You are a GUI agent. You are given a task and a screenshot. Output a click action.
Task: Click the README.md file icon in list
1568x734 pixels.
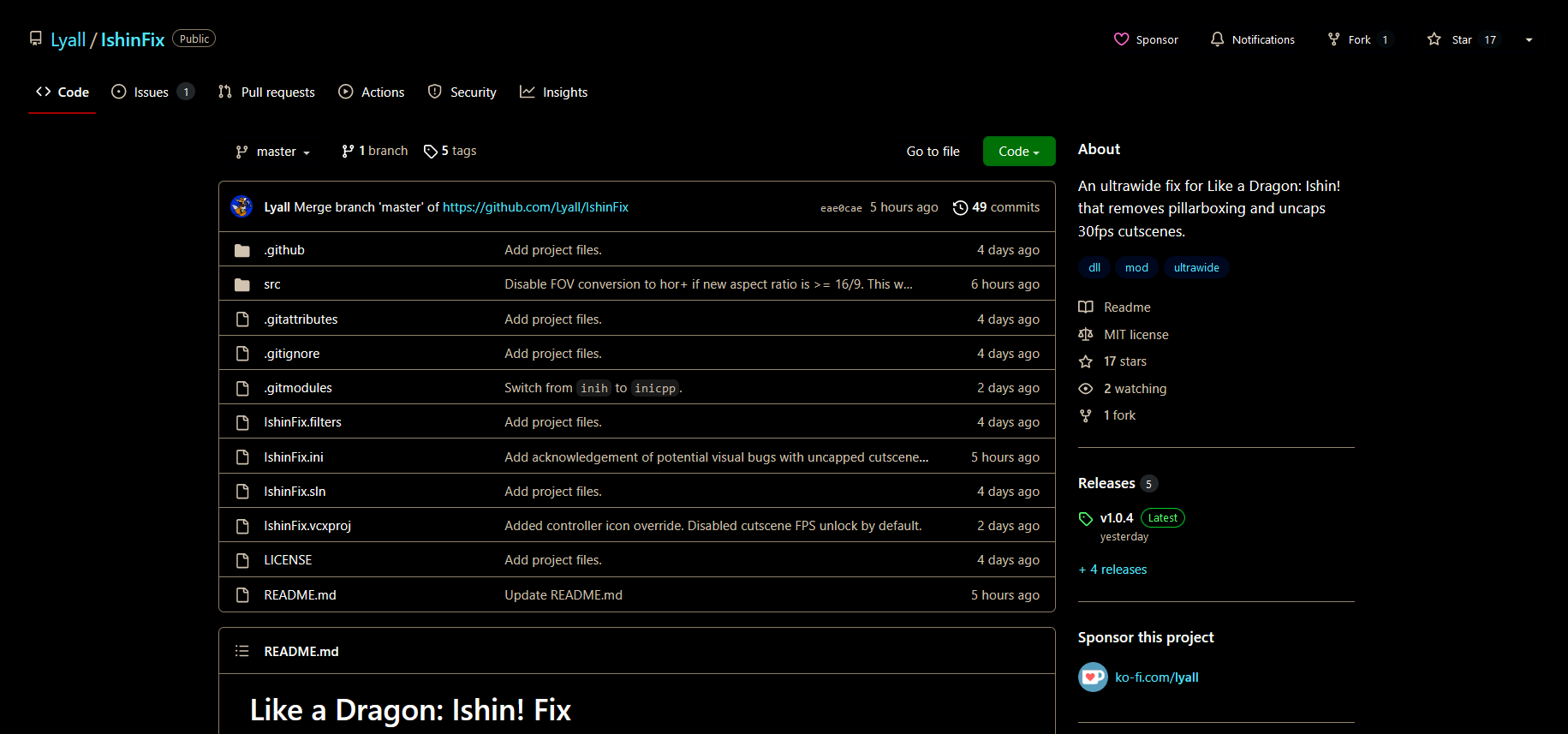click(x=242, y=594)
